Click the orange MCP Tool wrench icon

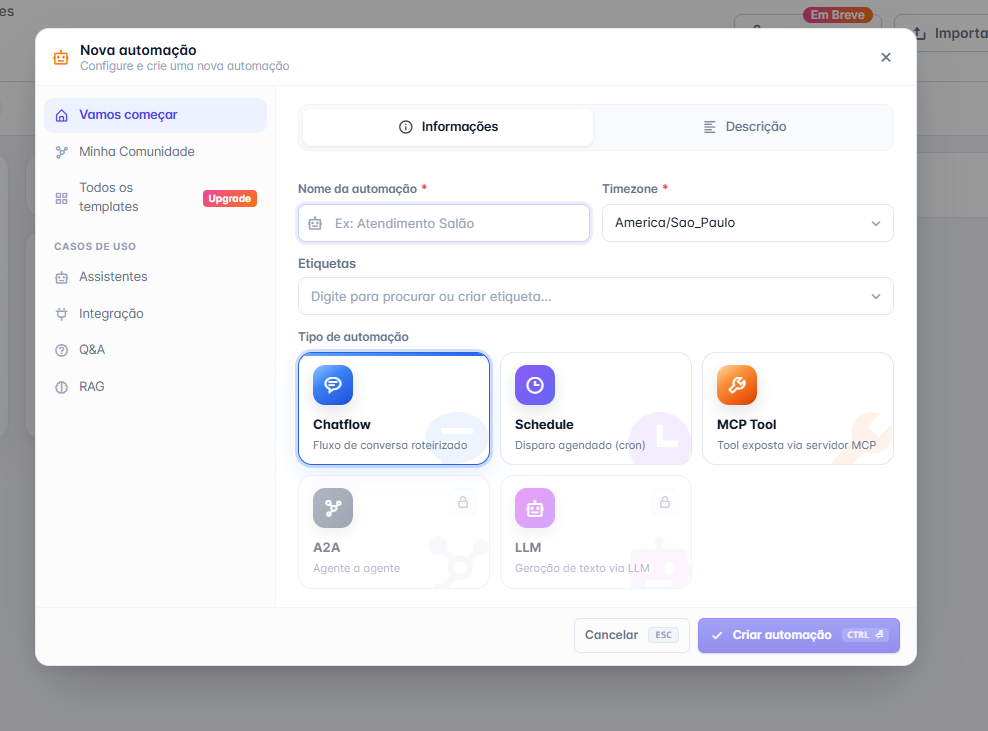coord(737,385)
